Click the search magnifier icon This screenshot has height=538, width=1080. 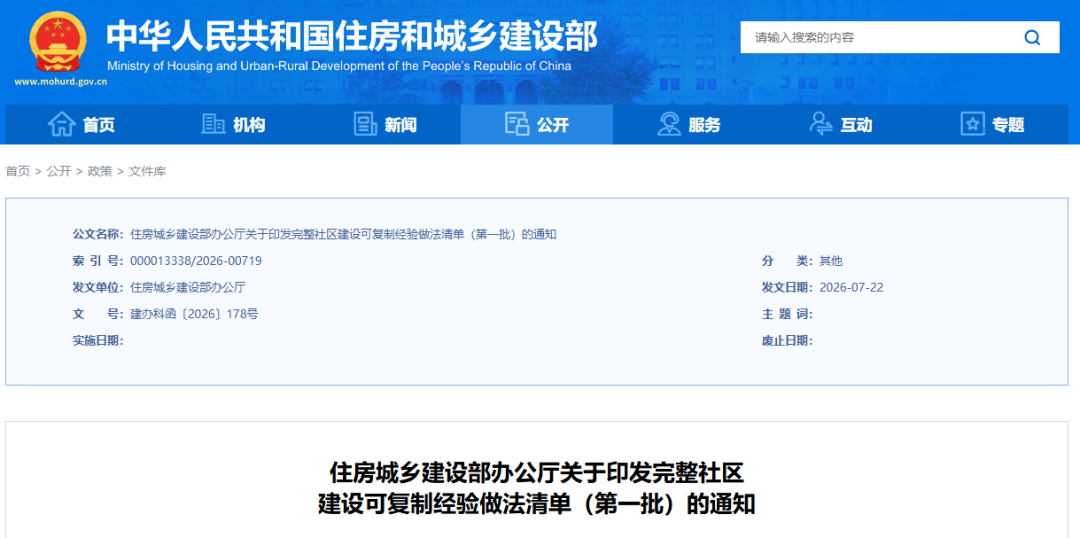[x=1032, y=37]
